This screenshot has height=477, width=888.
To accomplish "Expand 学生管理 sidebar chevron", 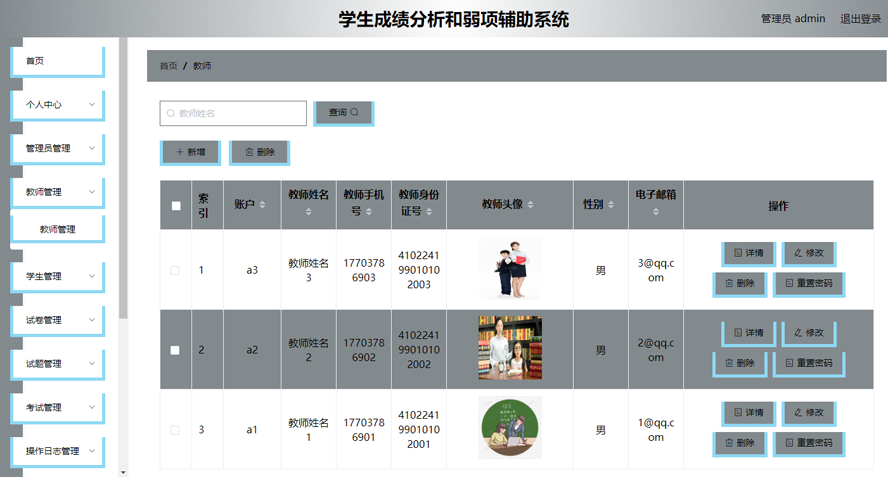I will pyautogui.click(x=92, y=276).
